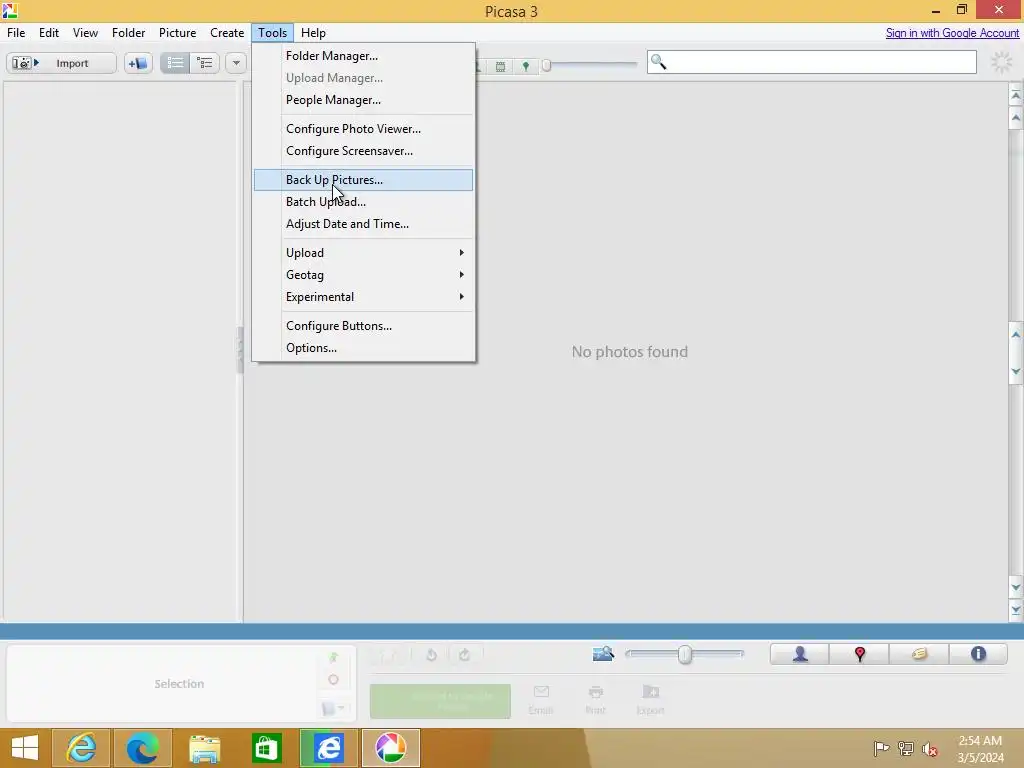
Task: Show the Tags panel
Action: (x=919, y=654)
